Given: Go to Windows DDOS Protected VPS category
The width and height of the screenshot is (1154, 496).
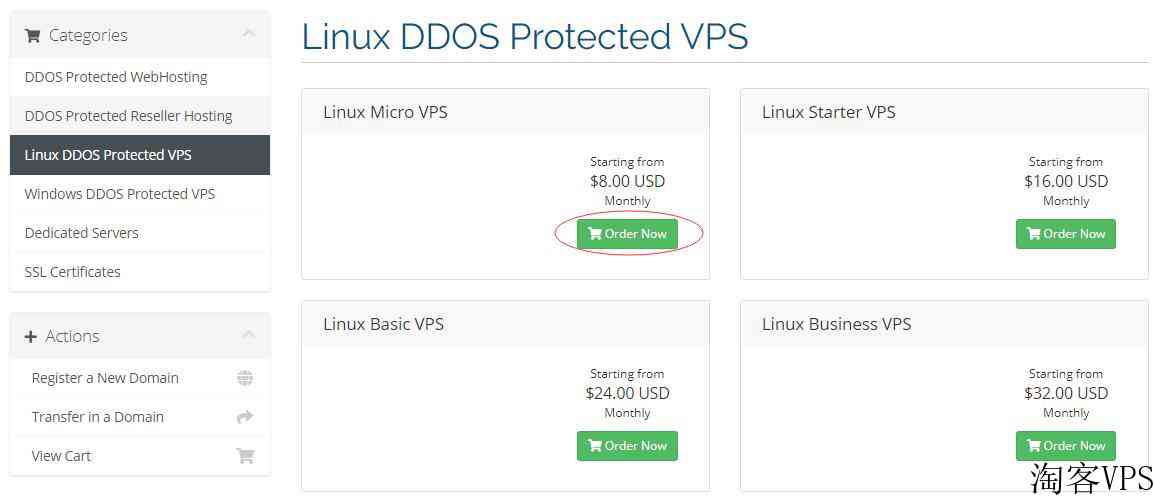Looking at the screenshot, I should (140, 194).
